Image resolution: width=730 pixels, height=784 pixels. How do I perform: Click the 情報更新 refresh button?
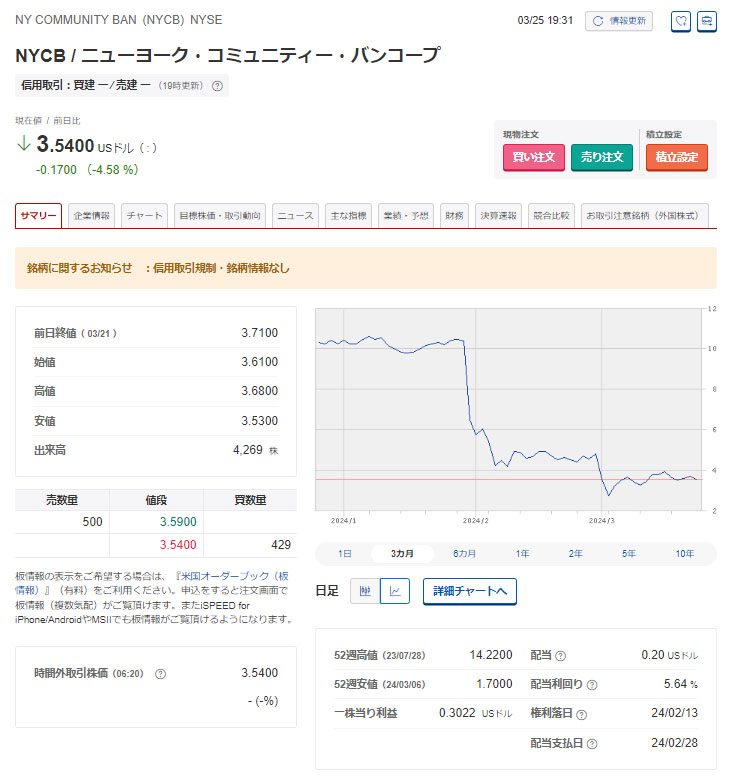pos(619,21)
